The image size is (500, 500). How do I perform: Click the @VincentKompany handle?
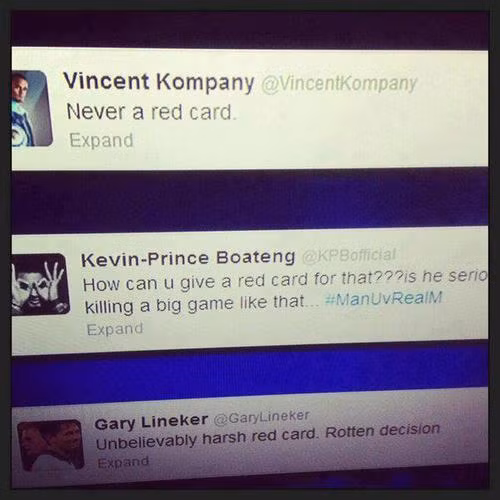tap(339, 84)
